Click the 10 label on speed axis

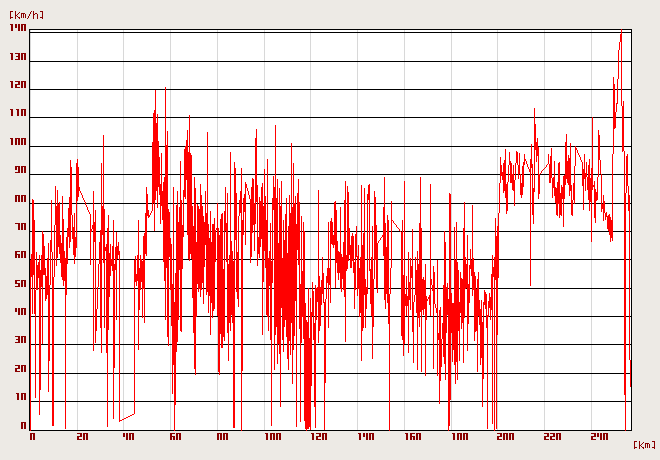19,398
